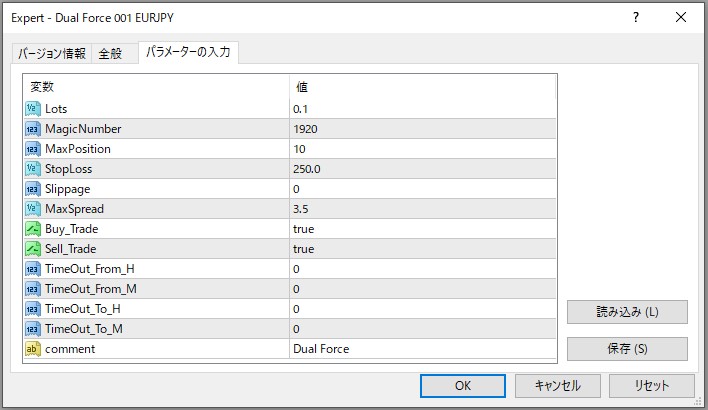Click the help question mark button

pyautogui.click(x=635, y=17)
